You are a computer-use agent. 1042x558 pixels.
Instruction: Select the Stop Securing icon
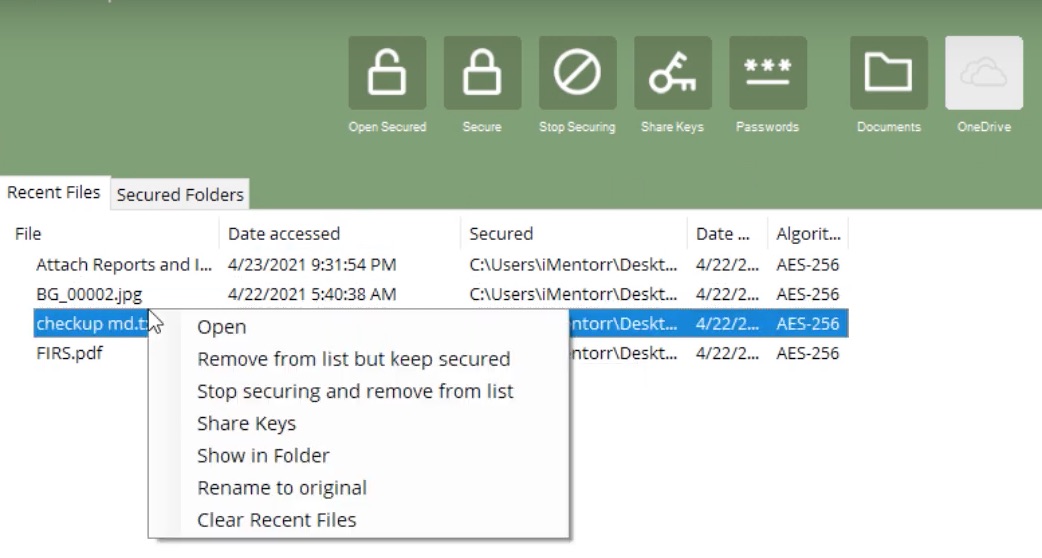(x=577, y=73)
